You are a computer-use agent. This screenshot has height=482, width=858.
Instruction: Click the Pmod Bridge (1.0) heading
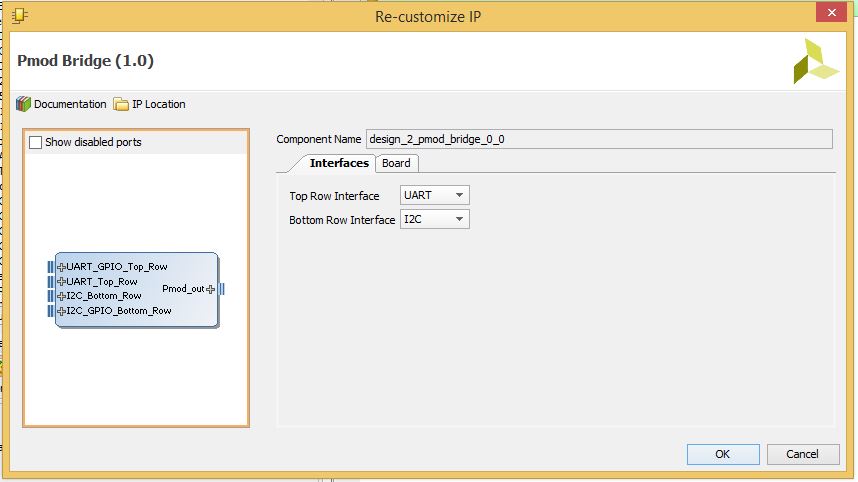[85, 60]
